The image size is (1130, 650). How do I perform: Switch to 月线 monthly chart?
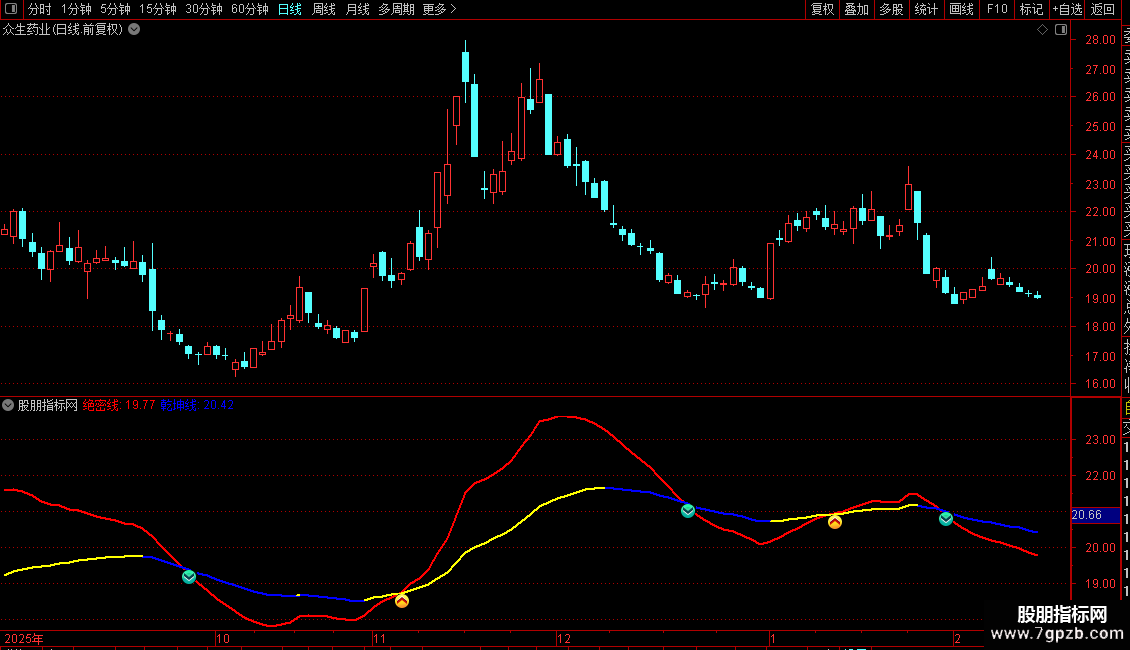pos(357,9)
